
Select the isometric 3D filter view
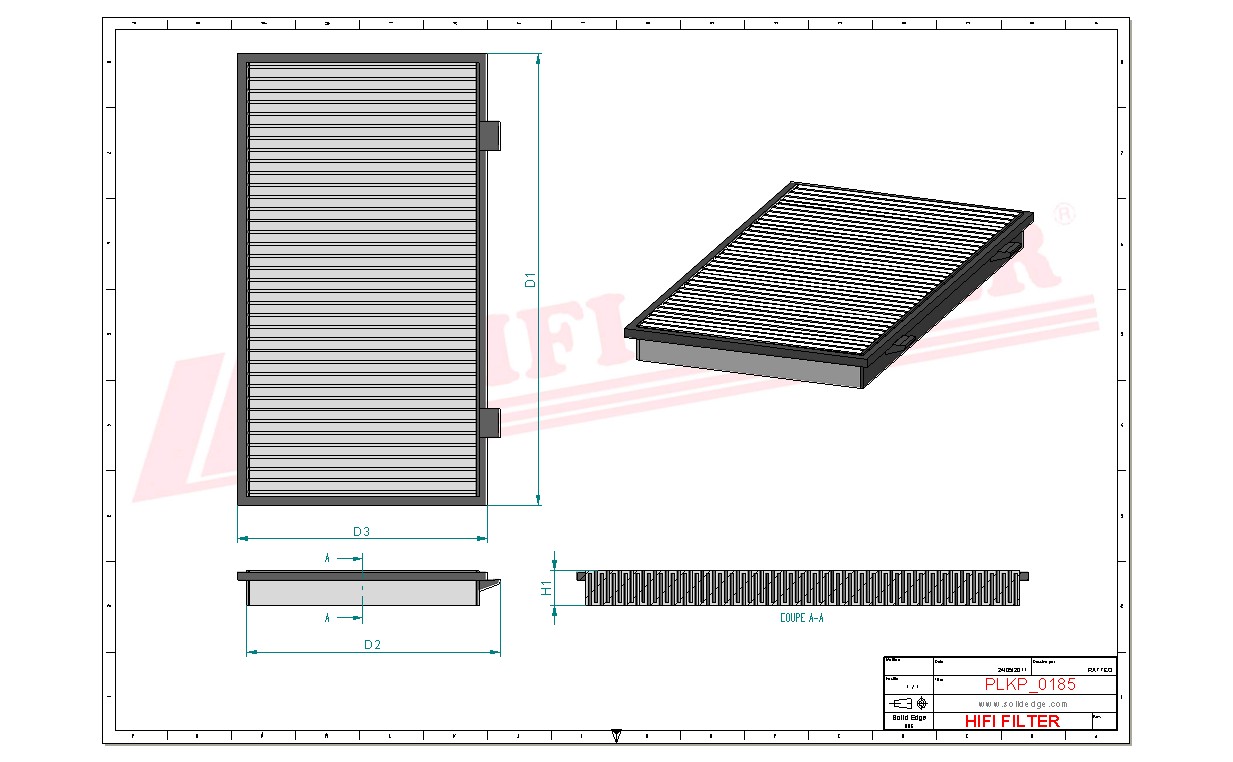tap(828, 284)
